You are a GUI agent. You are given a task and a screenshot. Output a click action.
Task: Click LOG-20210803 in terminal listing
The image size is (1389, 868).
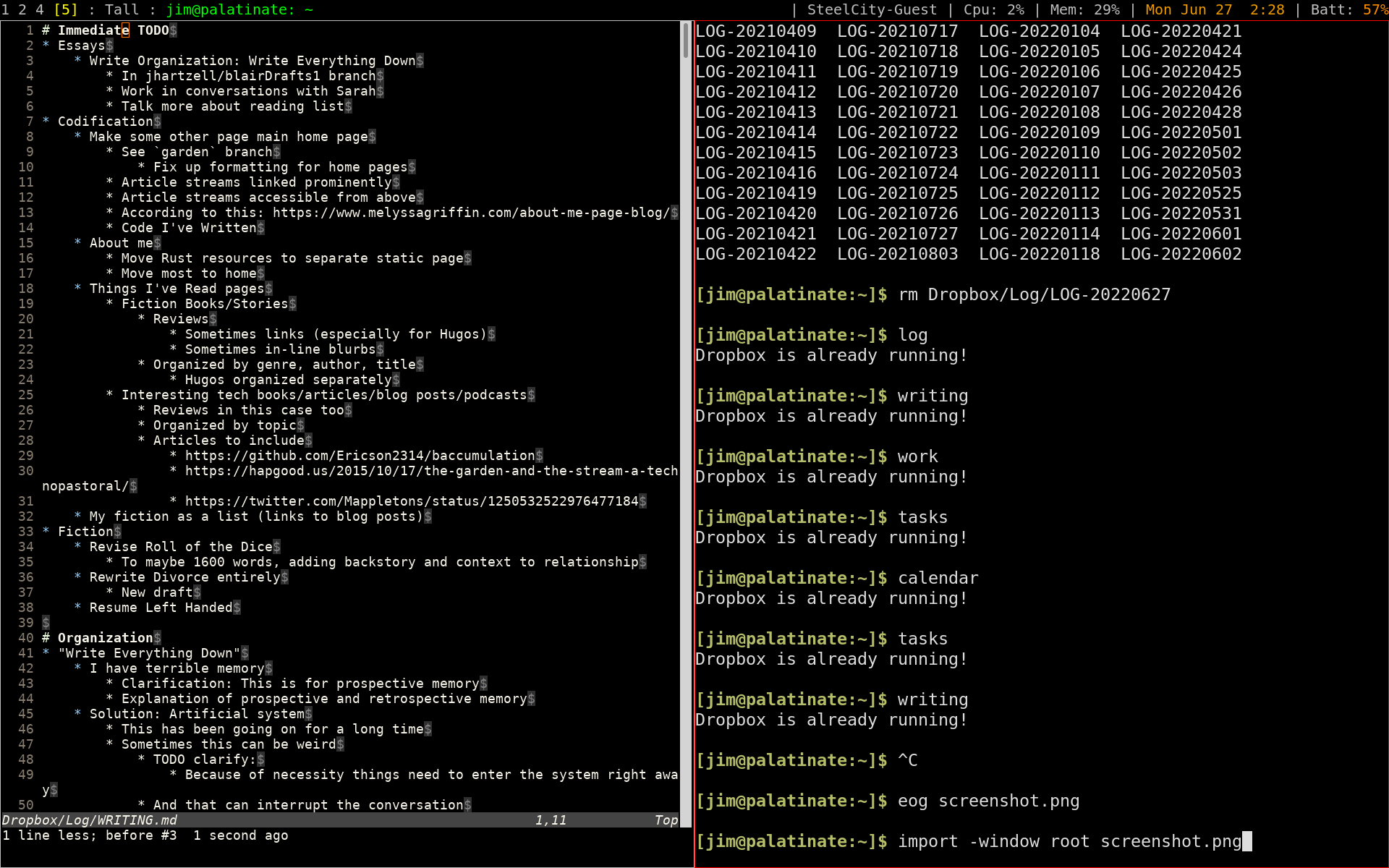(x=898, y=254)
